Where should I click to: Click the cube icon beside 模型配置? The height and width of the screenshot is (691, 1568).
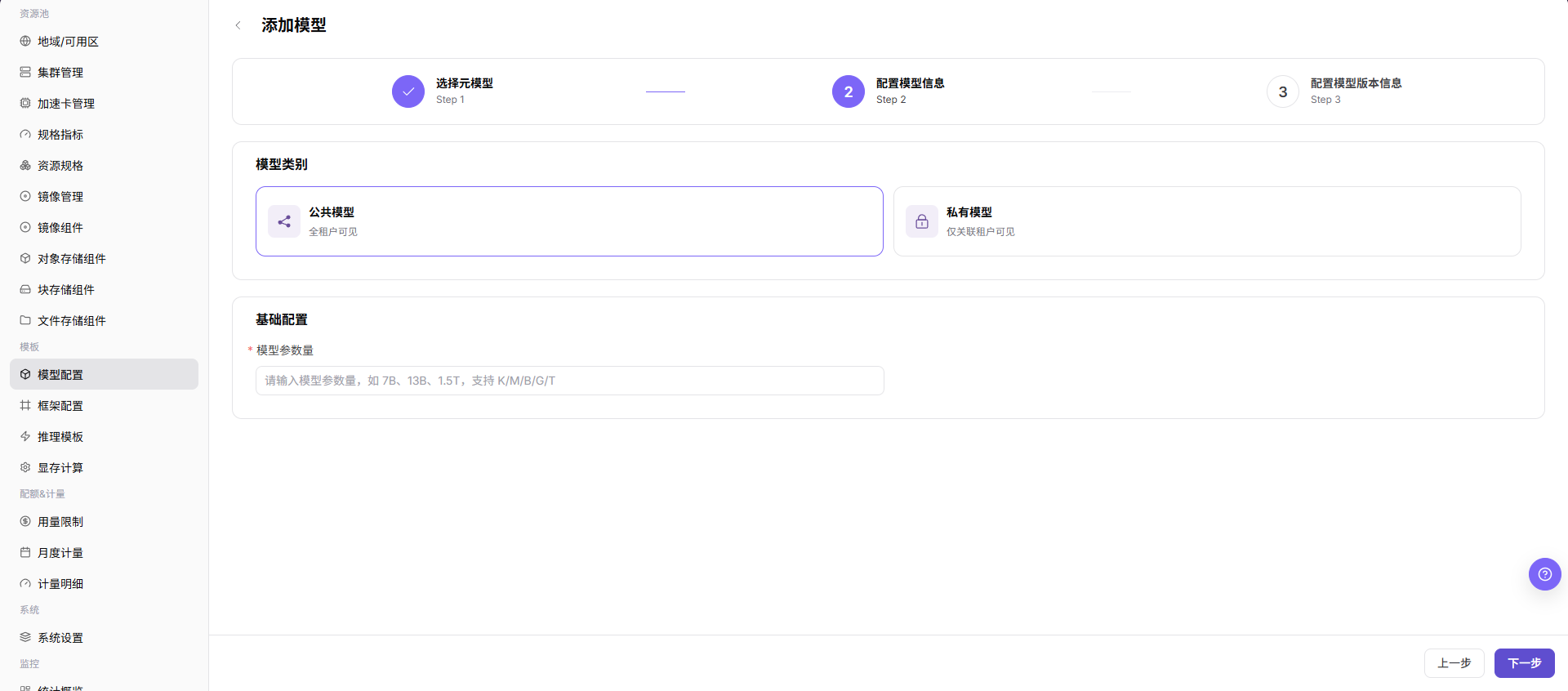tap(25, 374)
